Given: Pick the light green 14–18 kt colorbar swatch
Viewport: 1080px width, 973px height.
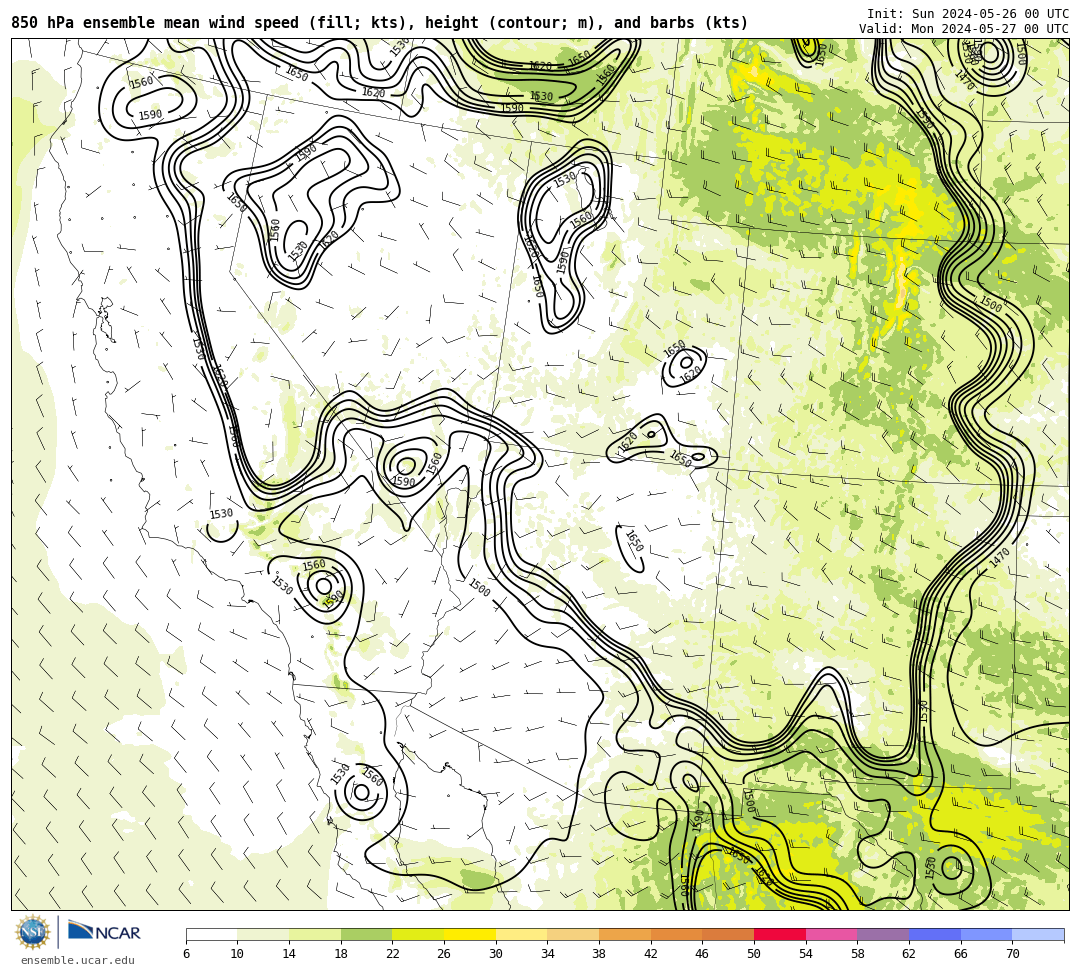Looking at the screenshot, I should pyautogui.click(x=315, y=934).
